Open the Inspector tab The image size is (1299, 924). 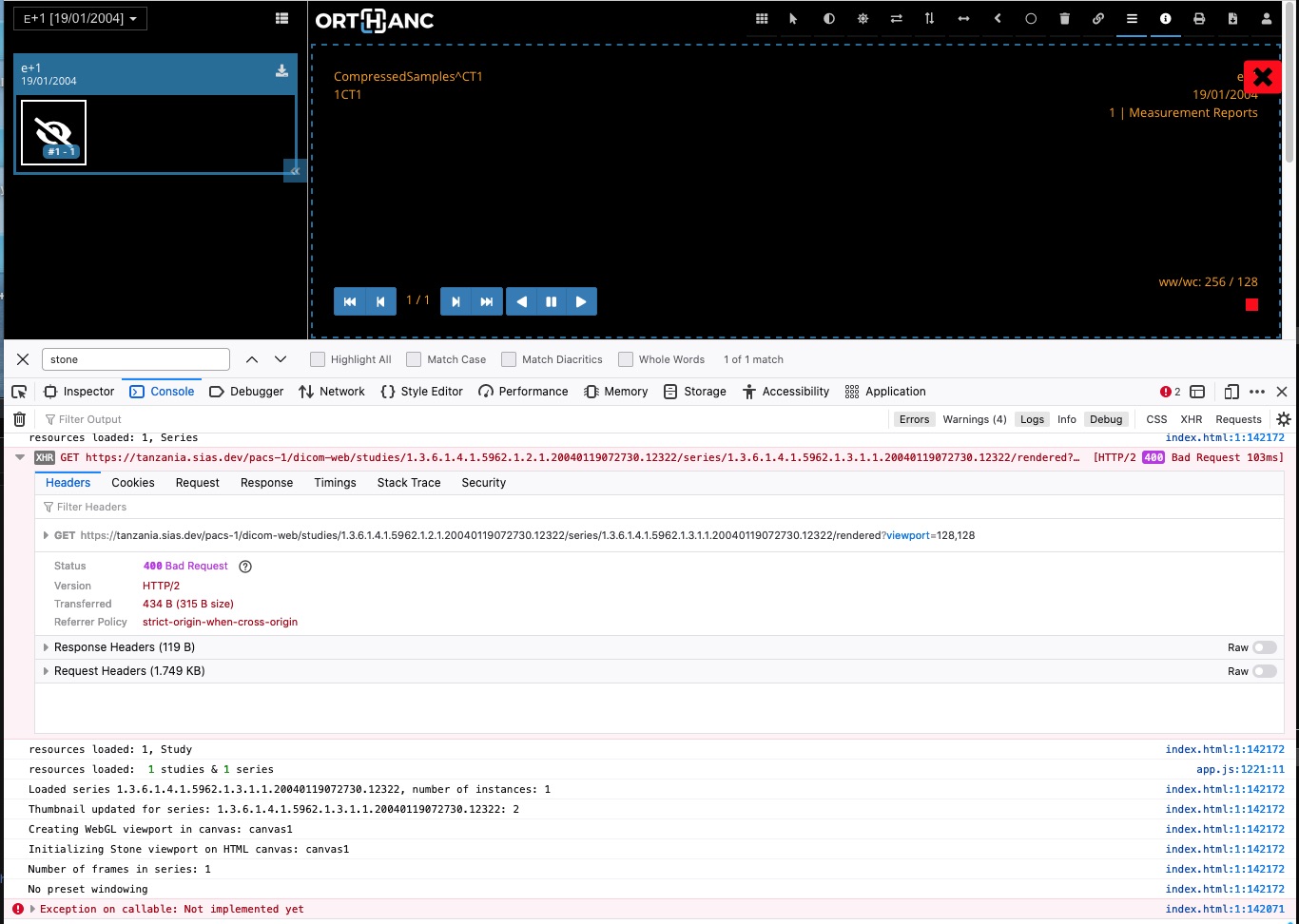79,391
